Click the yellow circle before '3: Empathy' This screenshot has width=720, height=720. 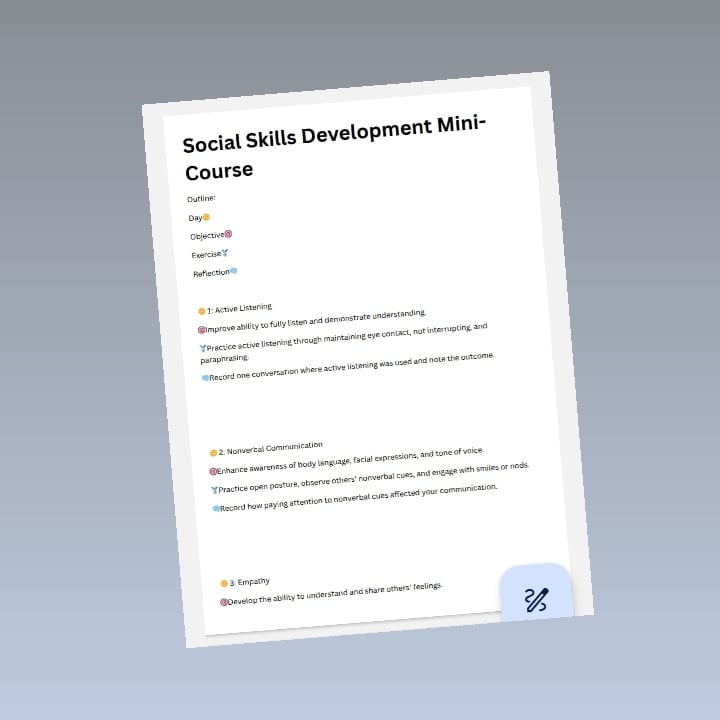point(224,584)
